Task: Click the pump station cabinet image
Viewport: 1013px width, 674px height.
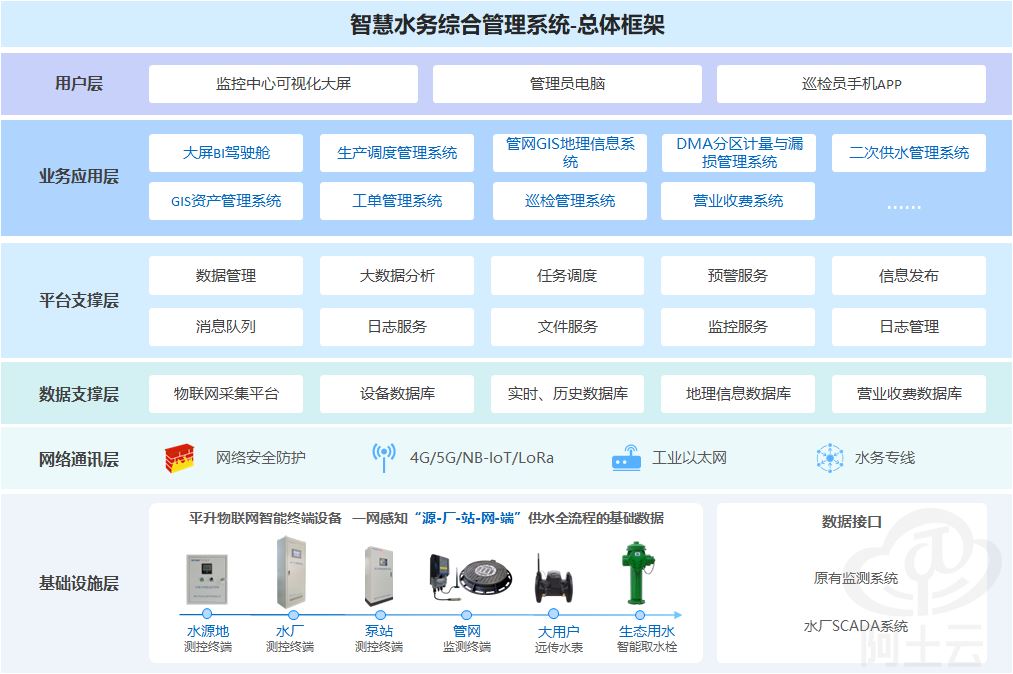Action: point(379,575)
